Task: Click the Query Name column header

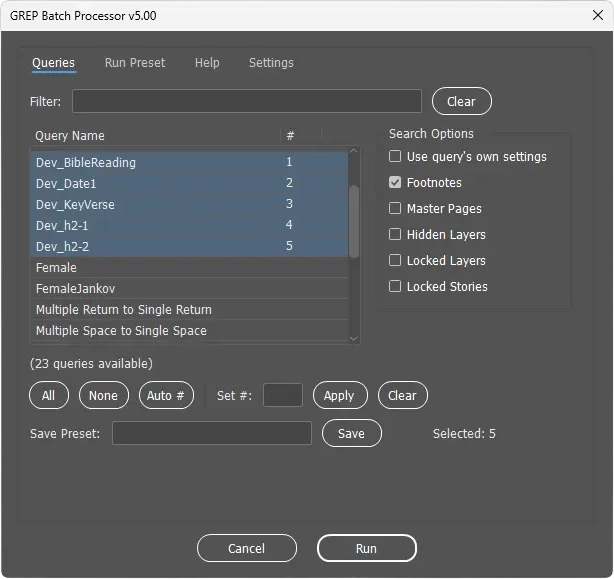Action: pos(155,136)
